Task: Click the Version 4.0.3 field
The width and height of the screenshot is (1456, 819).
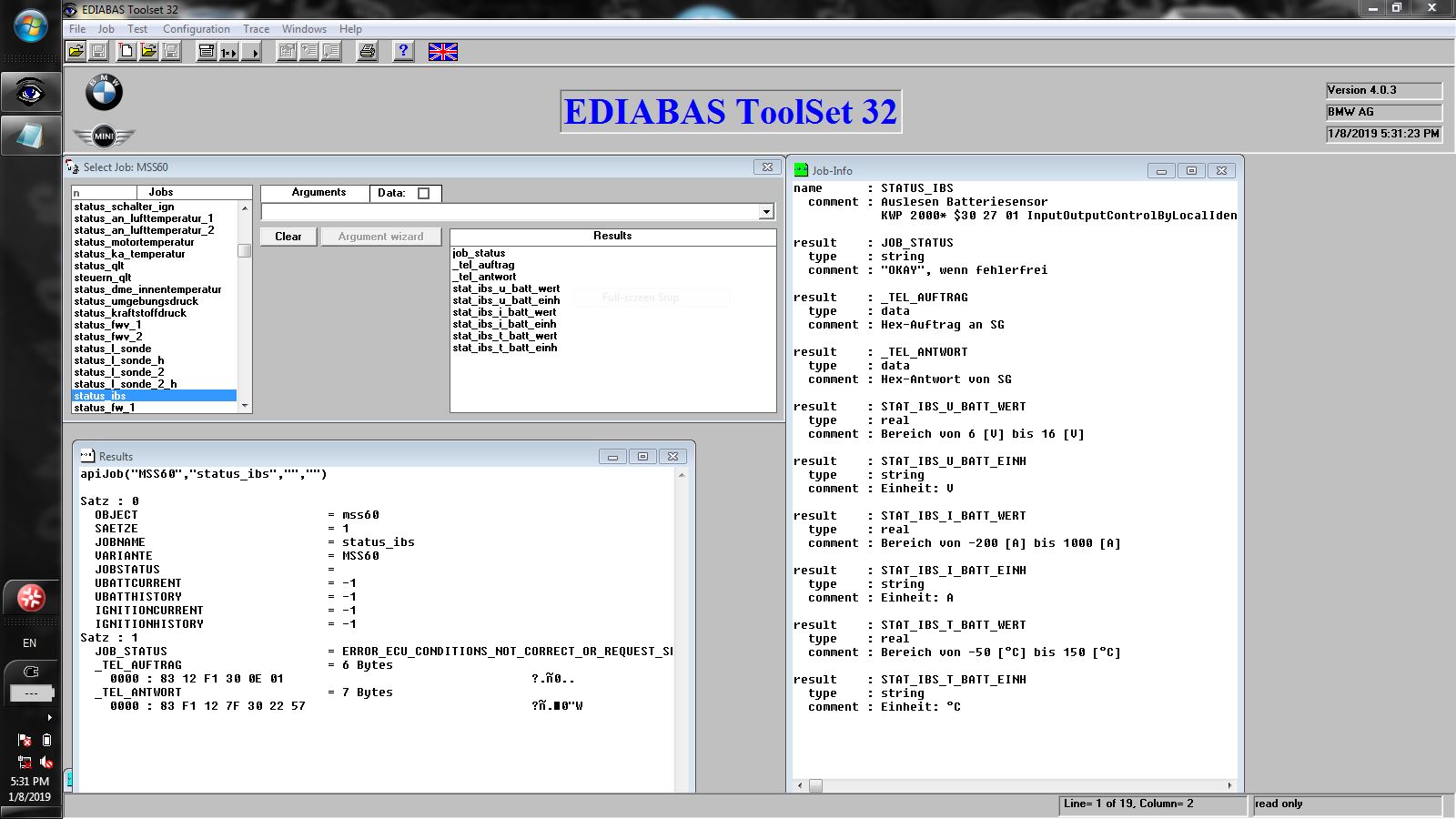Action: [1384, 90]
